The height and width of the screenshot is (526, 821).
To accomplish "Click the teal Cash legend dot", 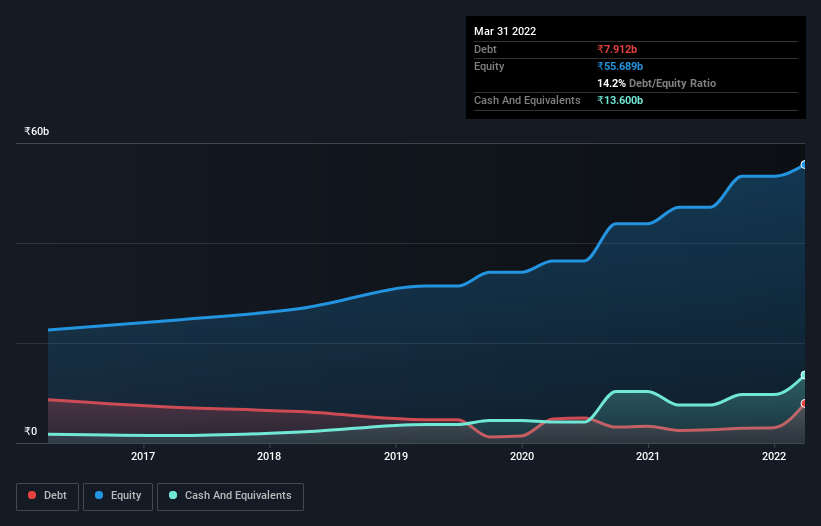I will (173, 495).
